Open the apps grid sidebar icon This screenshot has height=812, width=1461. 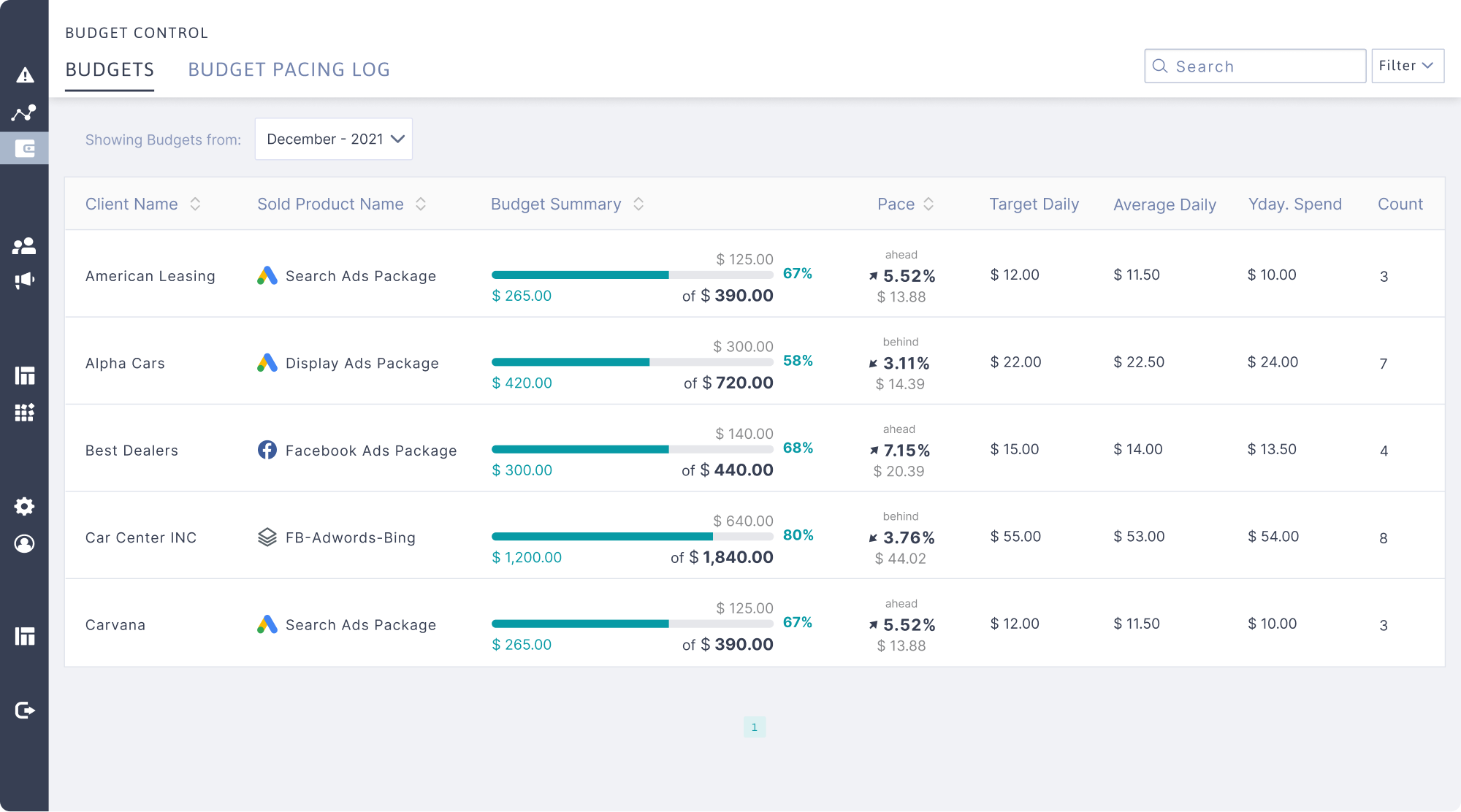(24, 413)
